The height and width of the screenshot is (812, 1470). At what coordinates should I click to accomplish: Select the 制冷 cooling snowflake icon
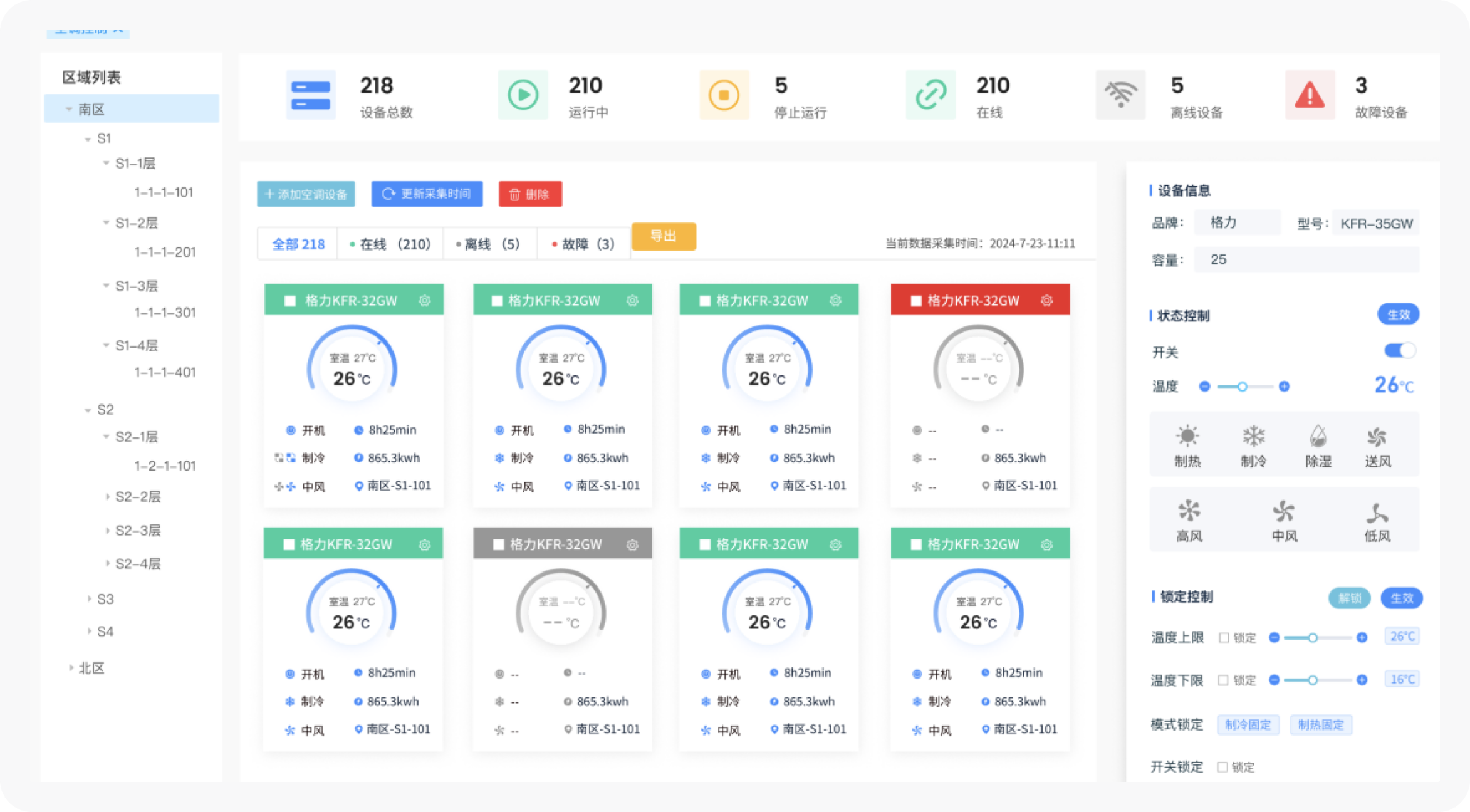(1254, 435)
